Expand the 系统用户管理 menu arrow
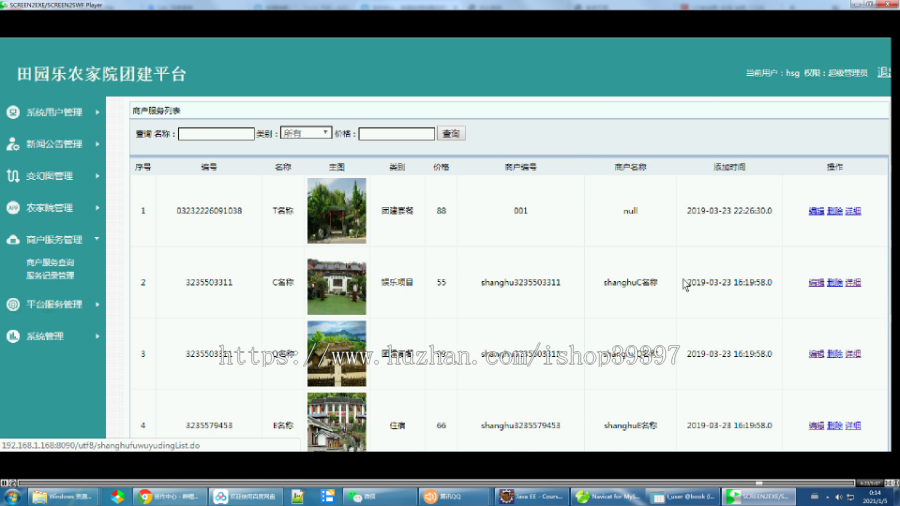 [97, 112]
